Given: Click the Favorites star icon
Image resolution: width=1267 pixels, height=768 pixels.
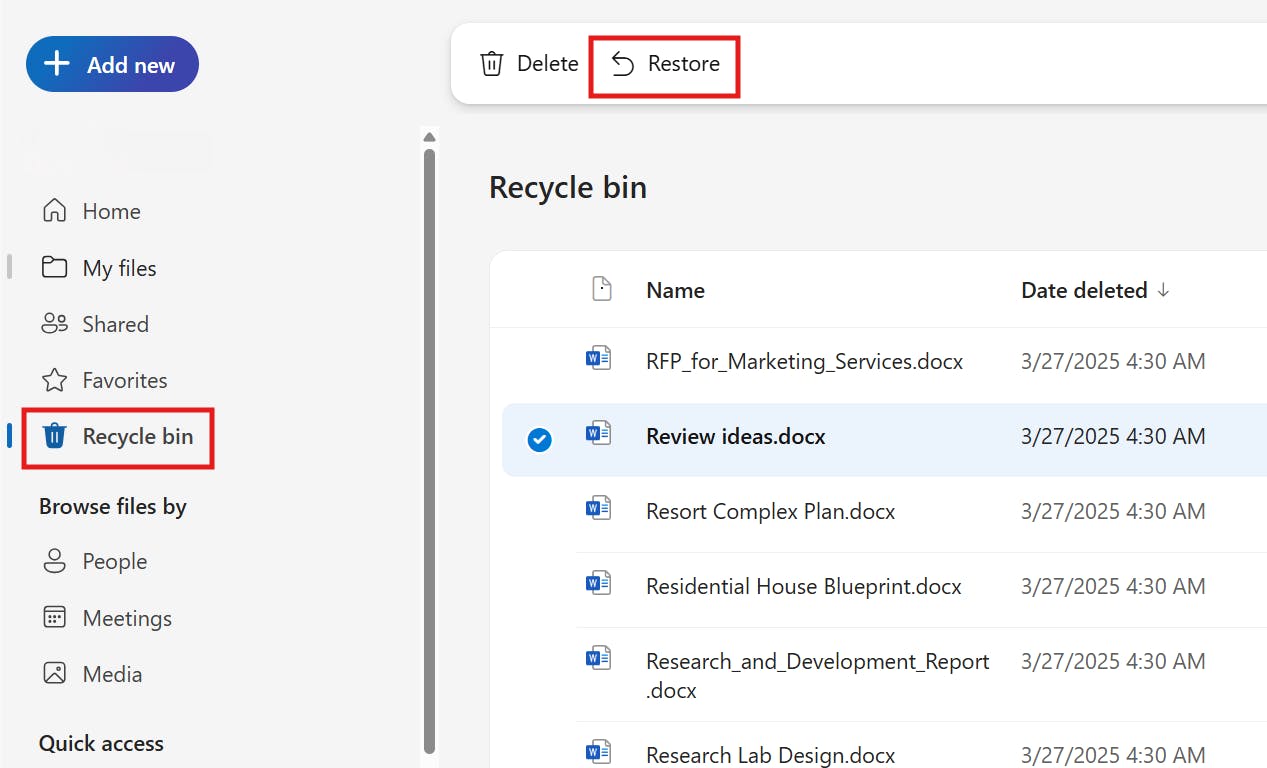Looking at the screenshot, I should (x=54, y=380).
